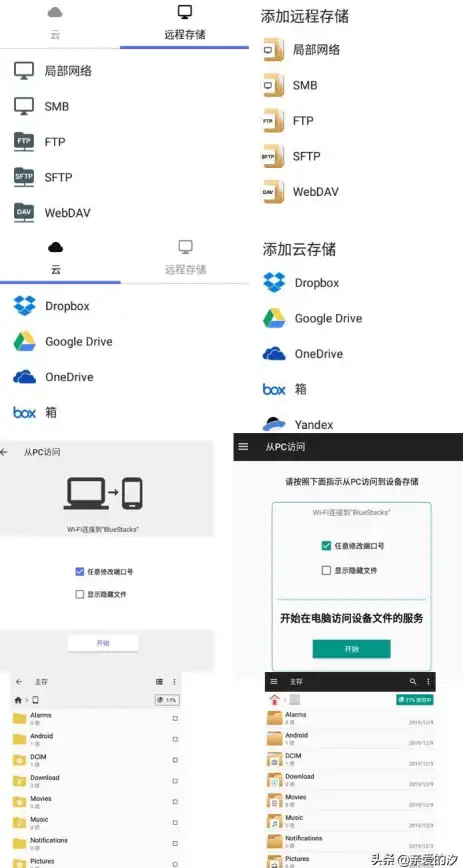Image resolution: width=463 pixels, height=868 pixels.
Task: Tap gray monitor icon beside 局部网络
Action: coord(24,71)
